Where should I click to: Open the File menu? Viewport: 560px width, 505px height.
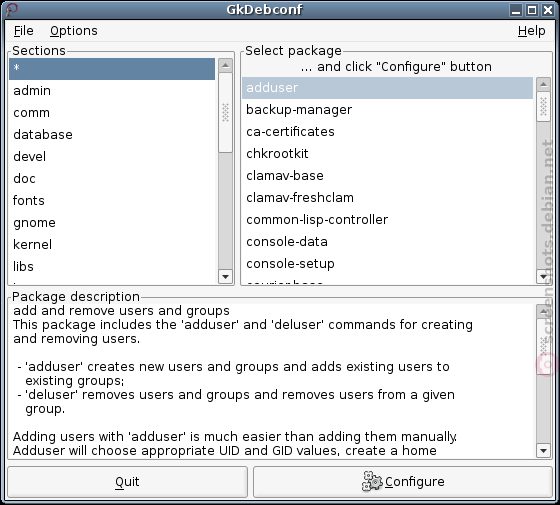(24, 31)
